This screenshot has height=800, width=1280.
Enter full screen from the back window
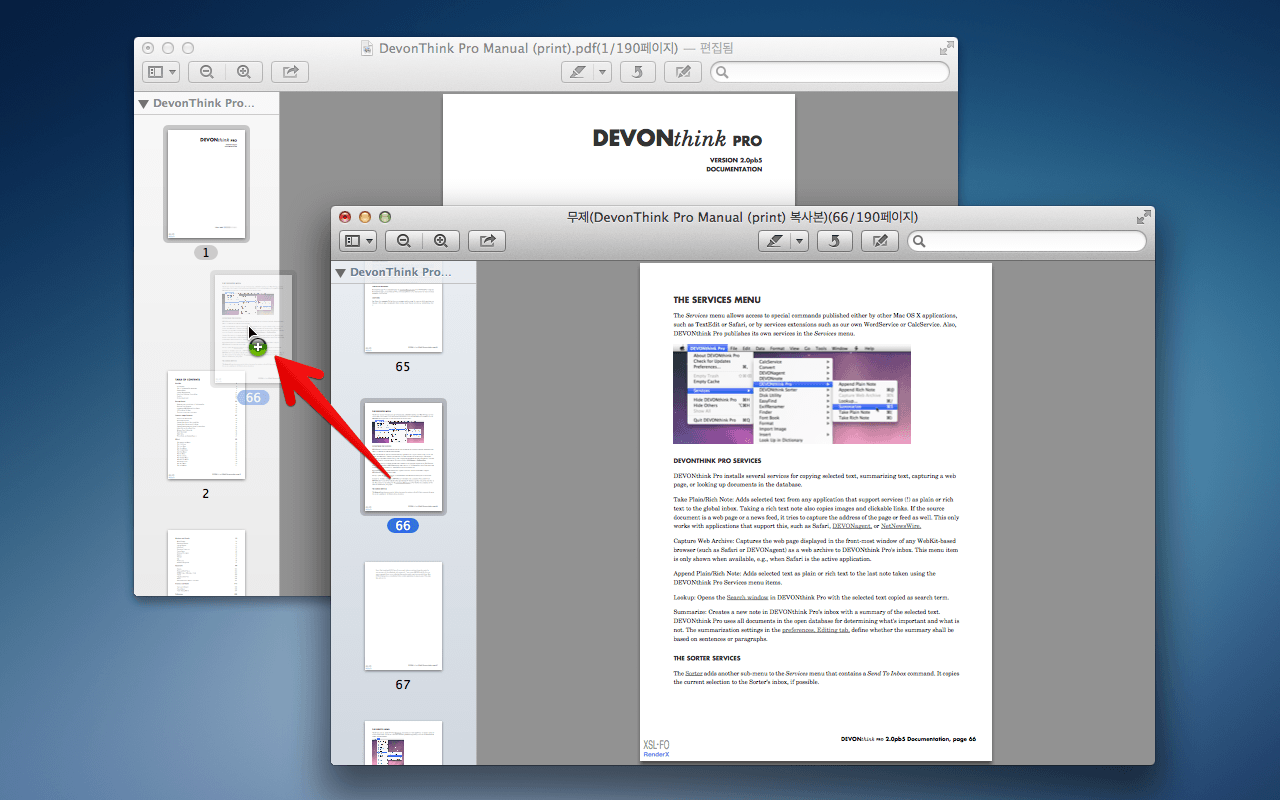(x=946, y=48)
